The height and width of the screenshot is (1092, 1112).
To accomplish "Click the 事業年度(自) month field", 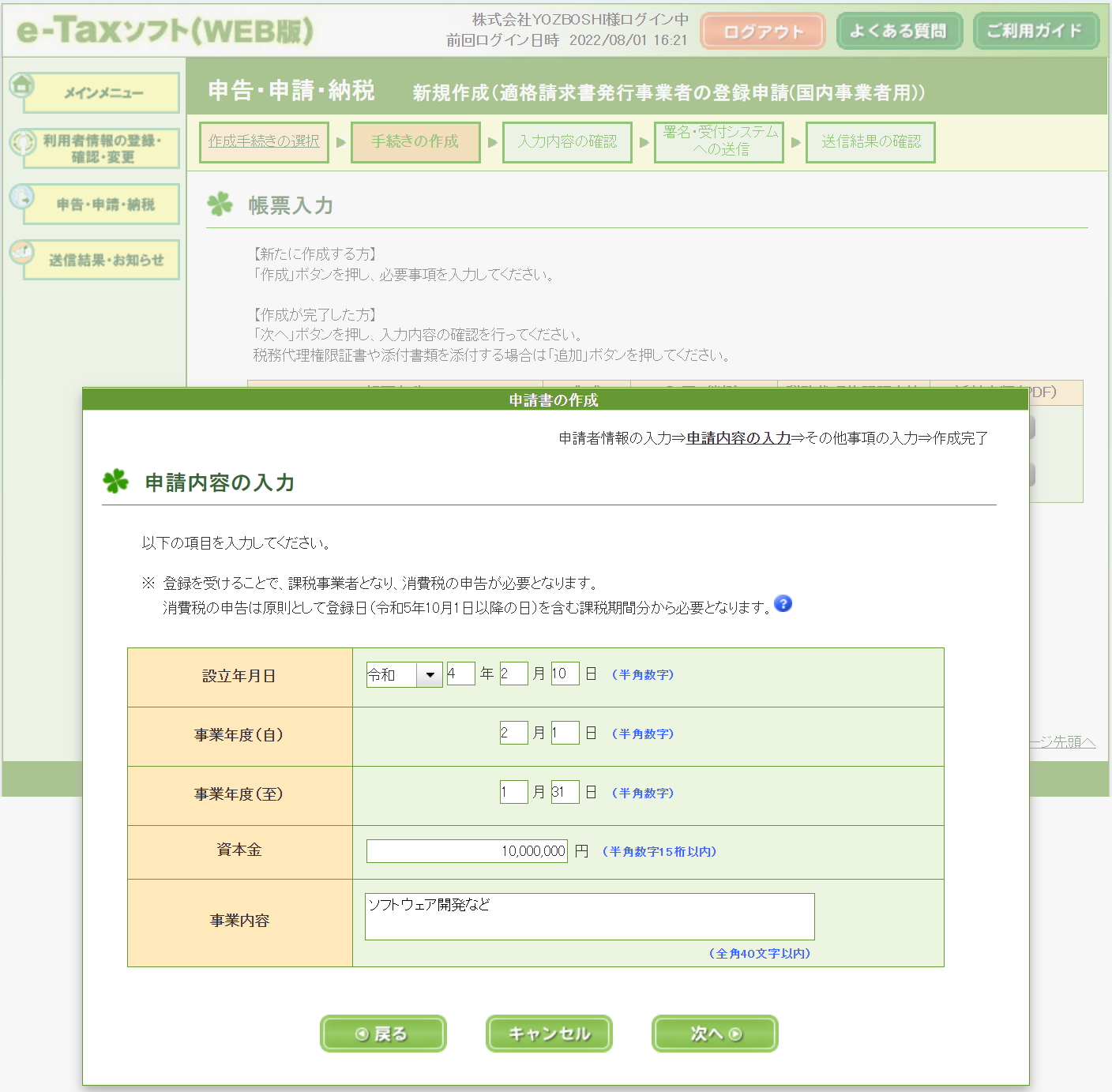I will click(x=513, y=733).
